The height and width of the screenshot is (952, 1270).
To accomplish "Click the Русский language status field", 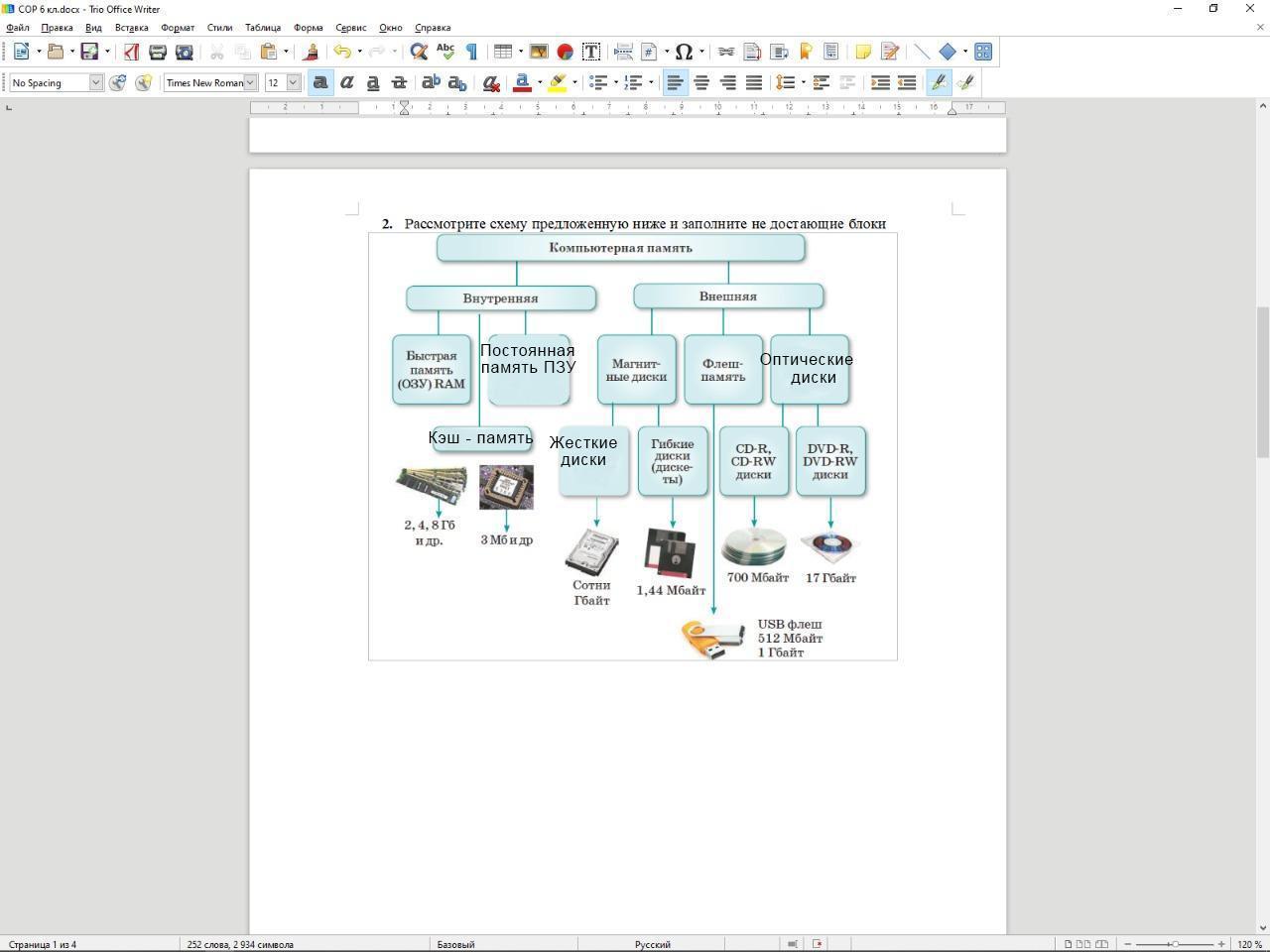I will pos(653,944).
